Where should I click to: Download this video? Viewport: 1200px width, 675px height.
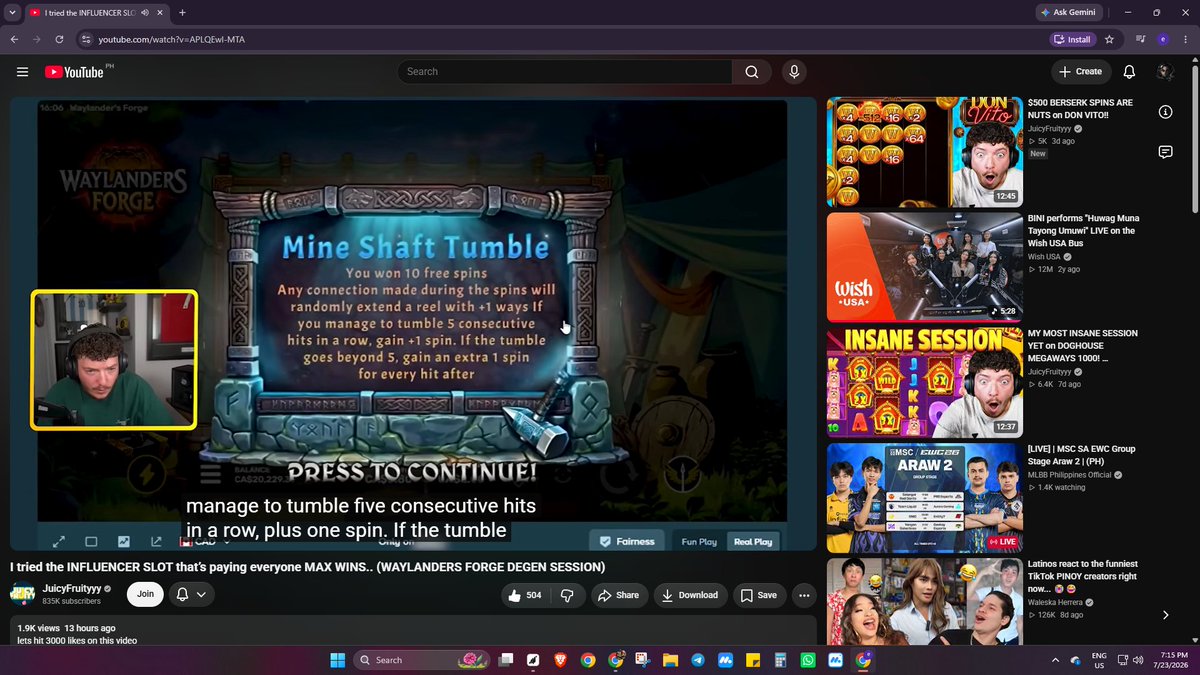(x=690, y=595)
